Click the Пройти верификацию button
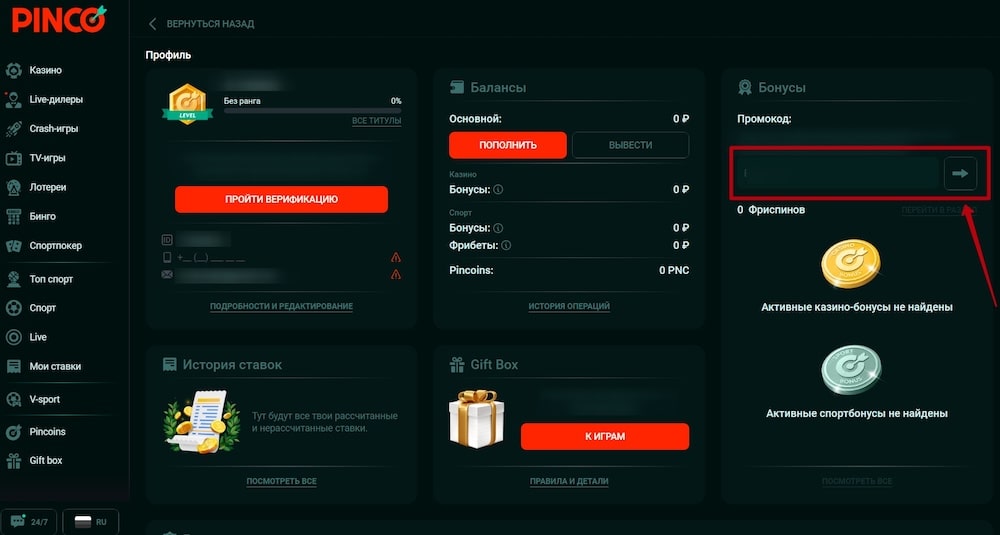 click(281, 199)
